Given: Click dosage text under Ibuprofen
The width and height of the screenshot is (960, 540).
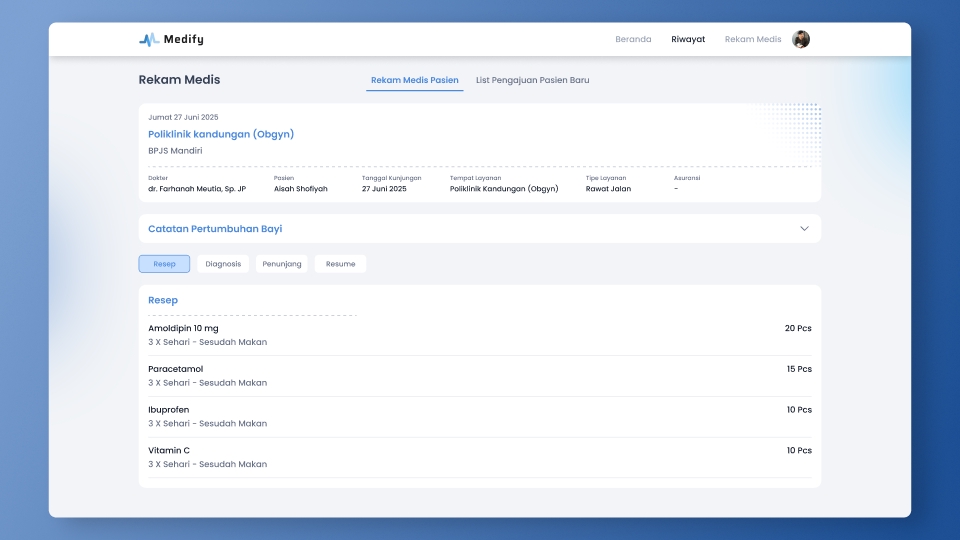Looking at the screenshot, I should pyautogui.click(x=208, y=424).
